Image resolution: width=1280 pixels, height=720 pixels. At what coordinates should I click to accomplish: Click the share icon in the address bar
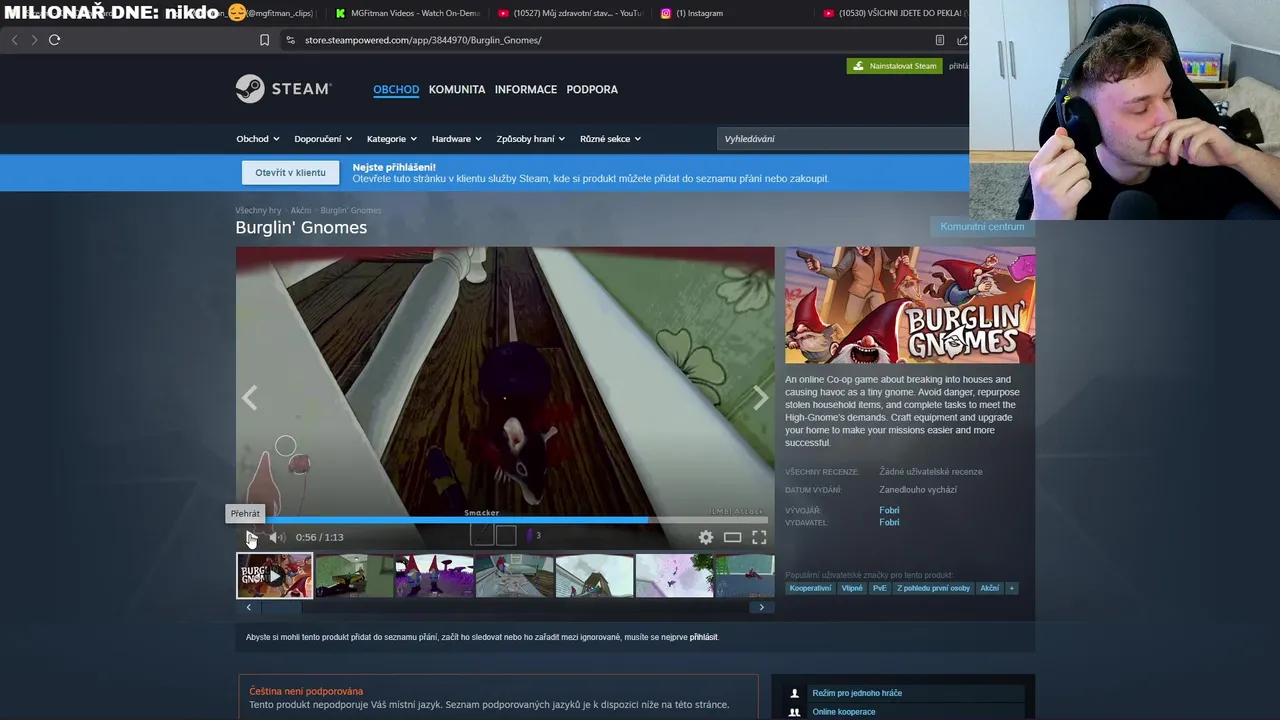point(962,40)
